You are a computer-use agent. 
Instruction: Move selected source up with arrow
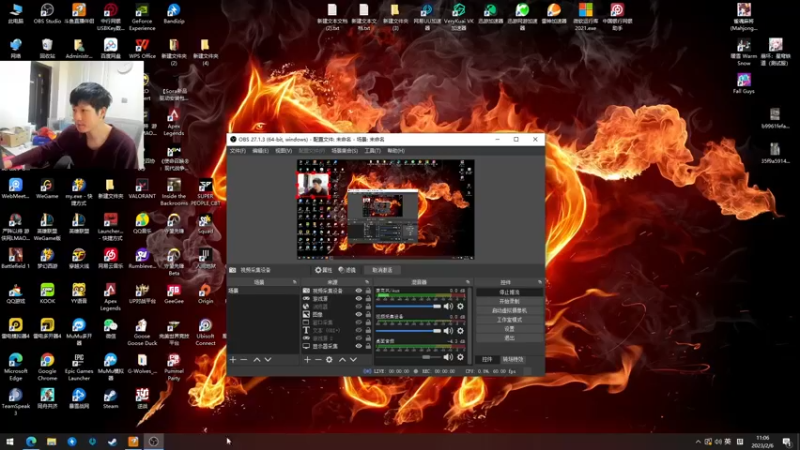[x=343, y=360]
